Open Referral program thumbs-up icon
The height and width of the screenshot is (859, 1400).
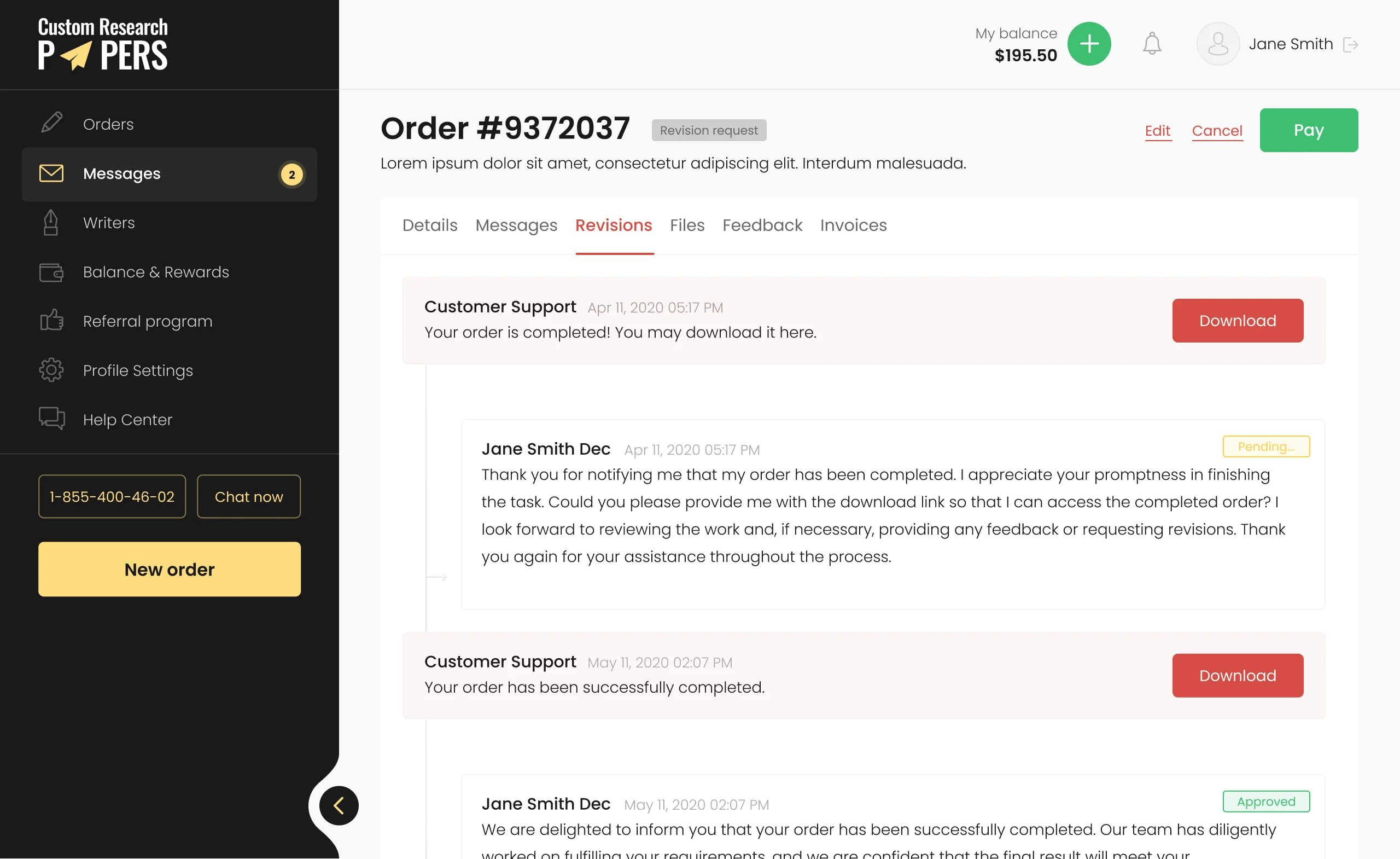click(x=51, y=321)
